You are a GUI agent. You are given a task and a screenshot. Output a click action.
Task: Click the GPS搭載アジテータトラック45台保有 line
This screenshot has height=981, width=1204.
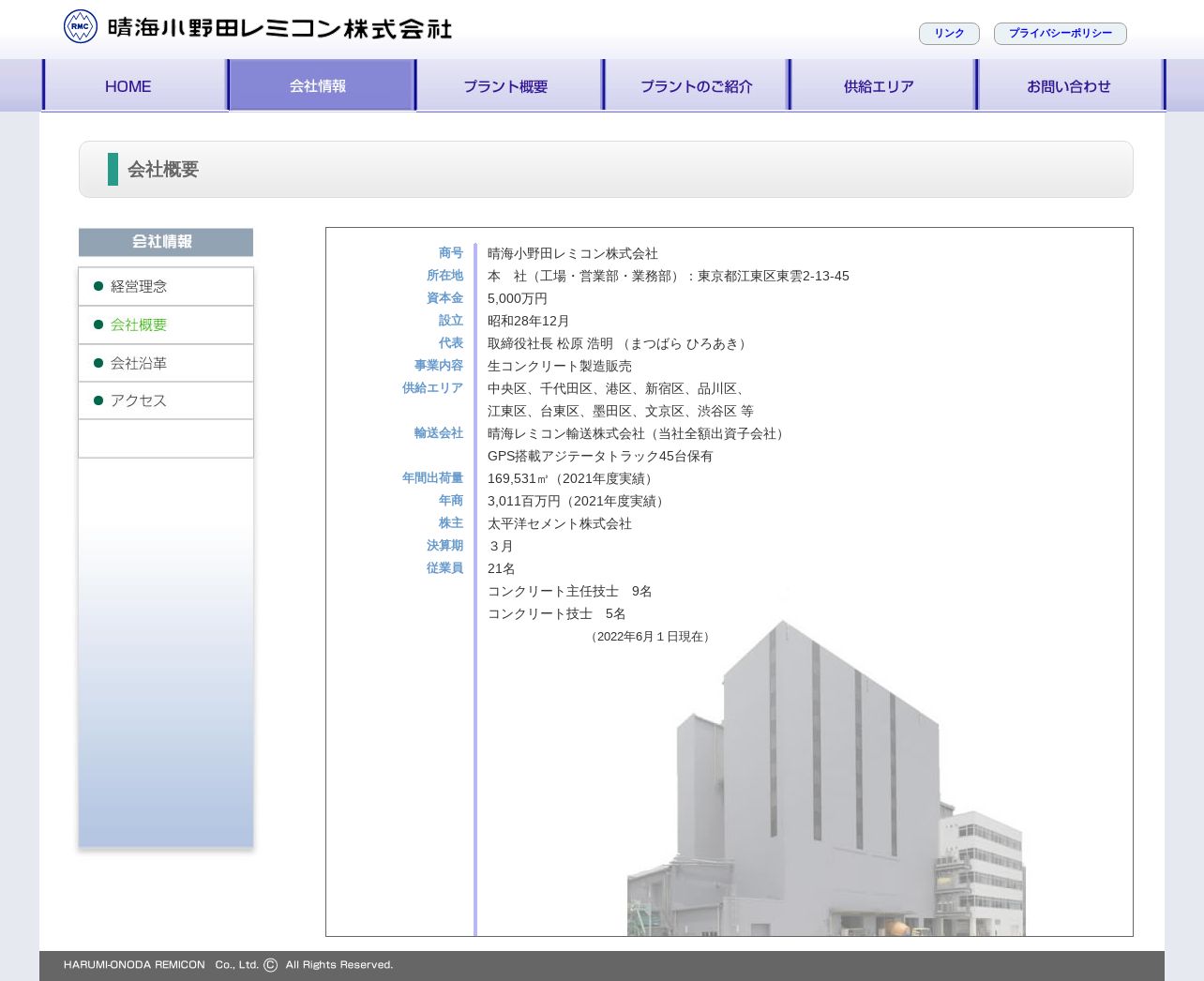point(600,457)
